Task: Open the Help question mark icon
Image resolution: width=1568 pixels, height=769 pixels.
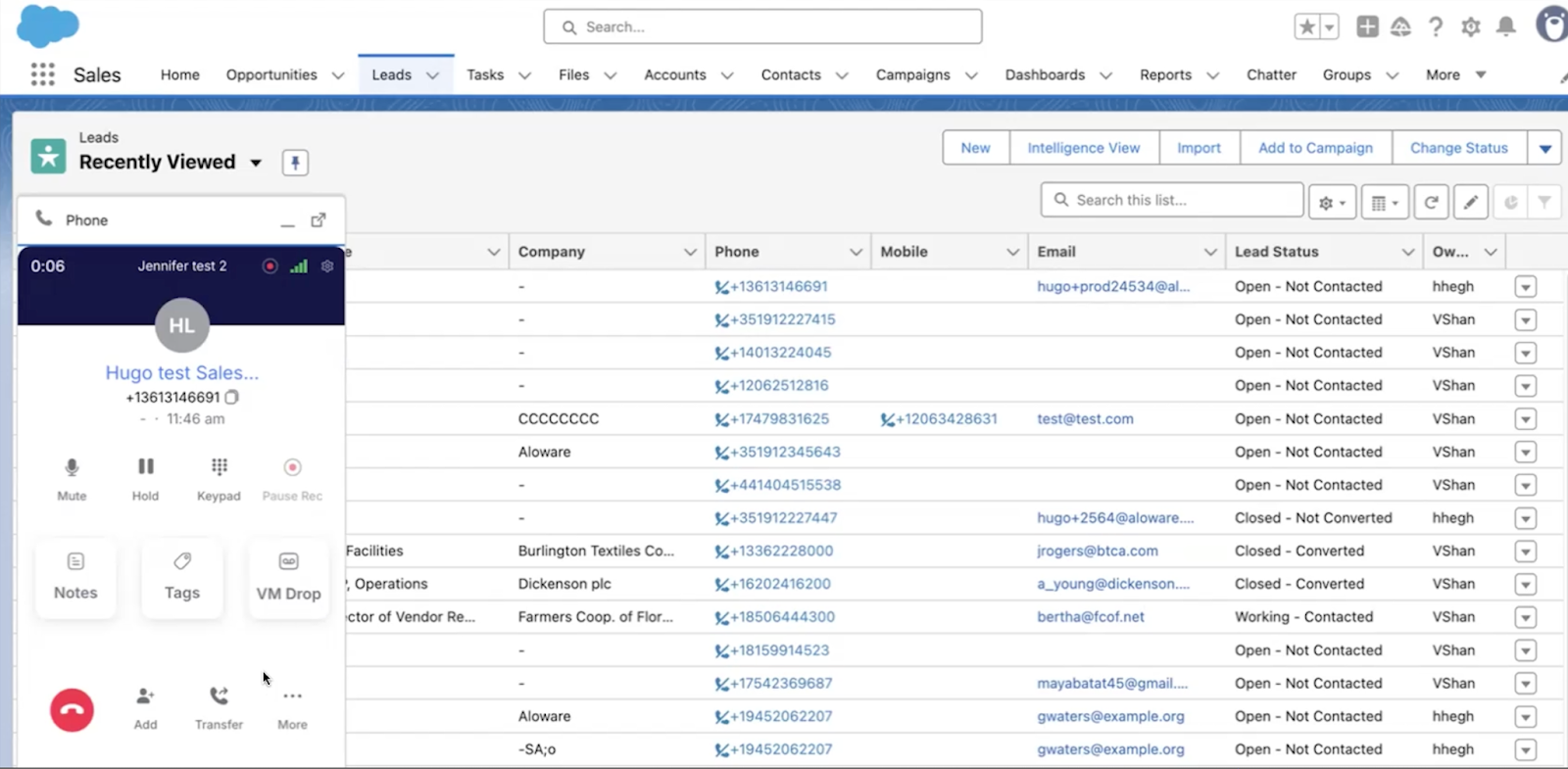Action: point(1436,27)
